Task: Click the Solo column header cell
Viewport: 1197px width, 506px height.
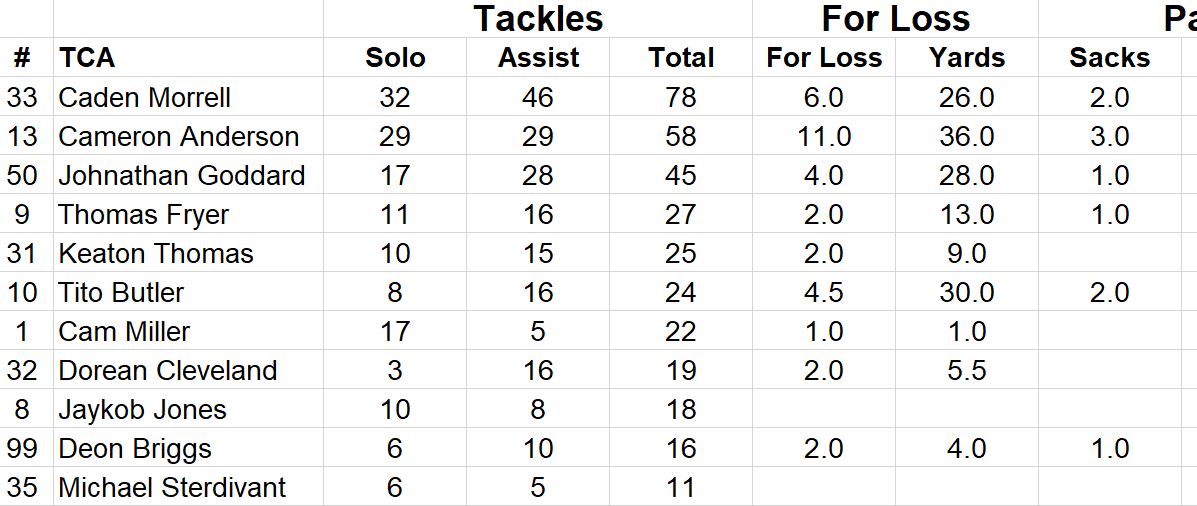Action: click(395, 58)
